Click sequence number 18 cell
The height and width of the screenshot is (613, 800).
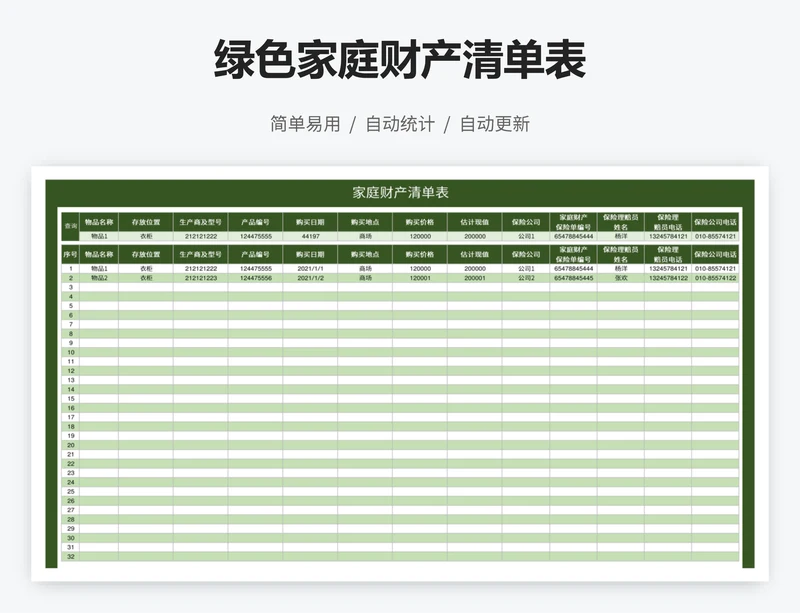pyautogui.click(x=70, y=427)
